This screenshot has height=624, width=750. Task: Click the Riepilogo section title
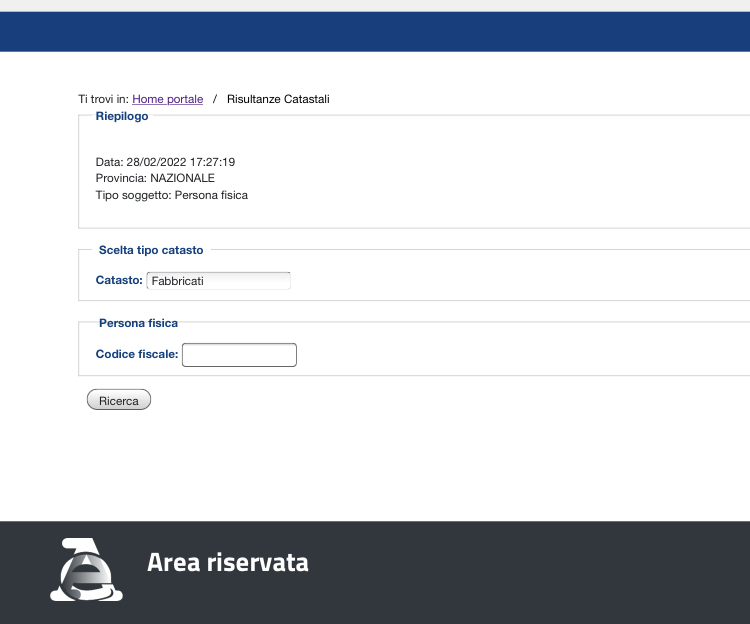click(x=121, y=116)
